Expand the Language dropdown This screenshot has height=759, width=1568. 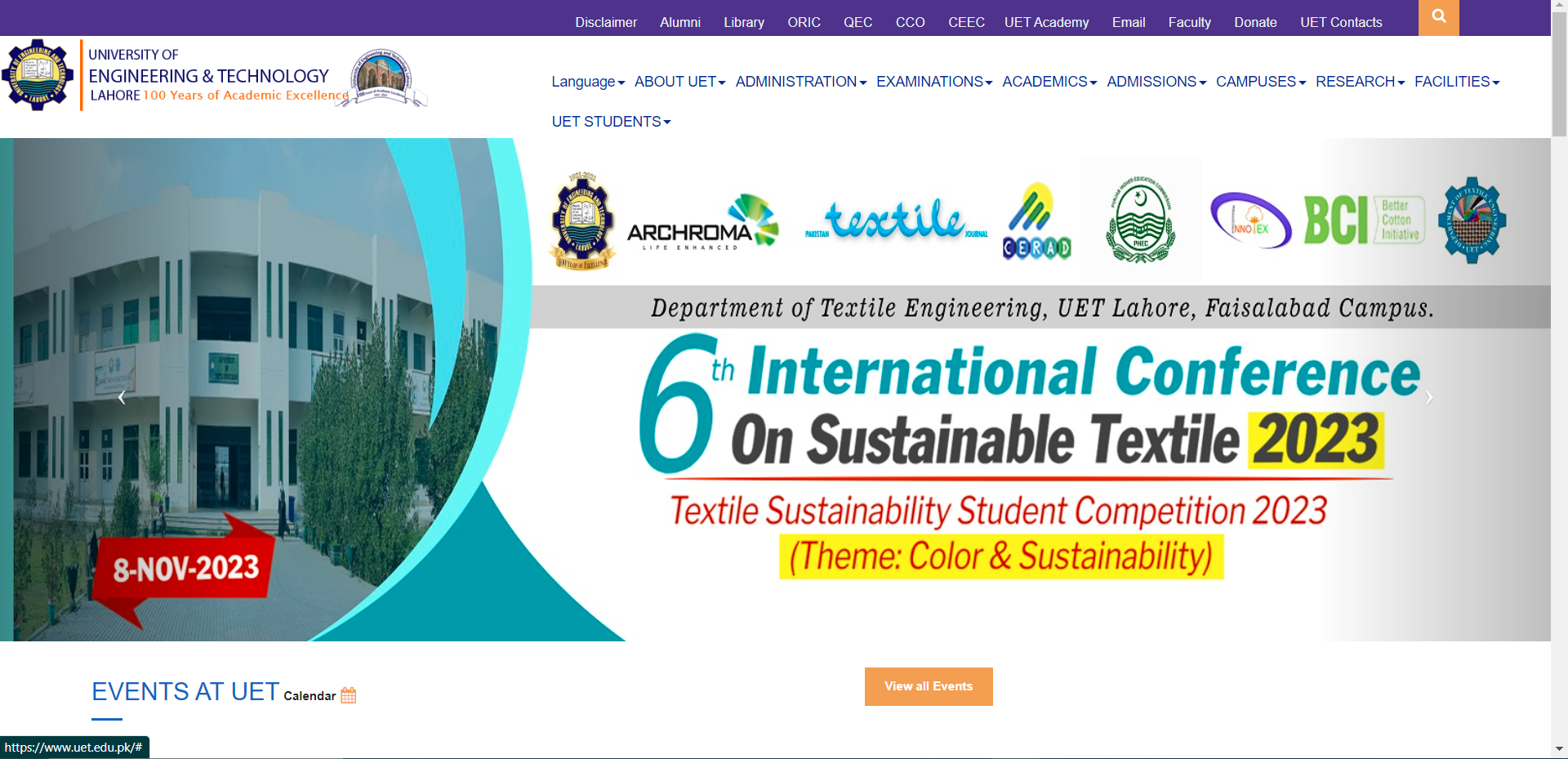tap(587, 82)
